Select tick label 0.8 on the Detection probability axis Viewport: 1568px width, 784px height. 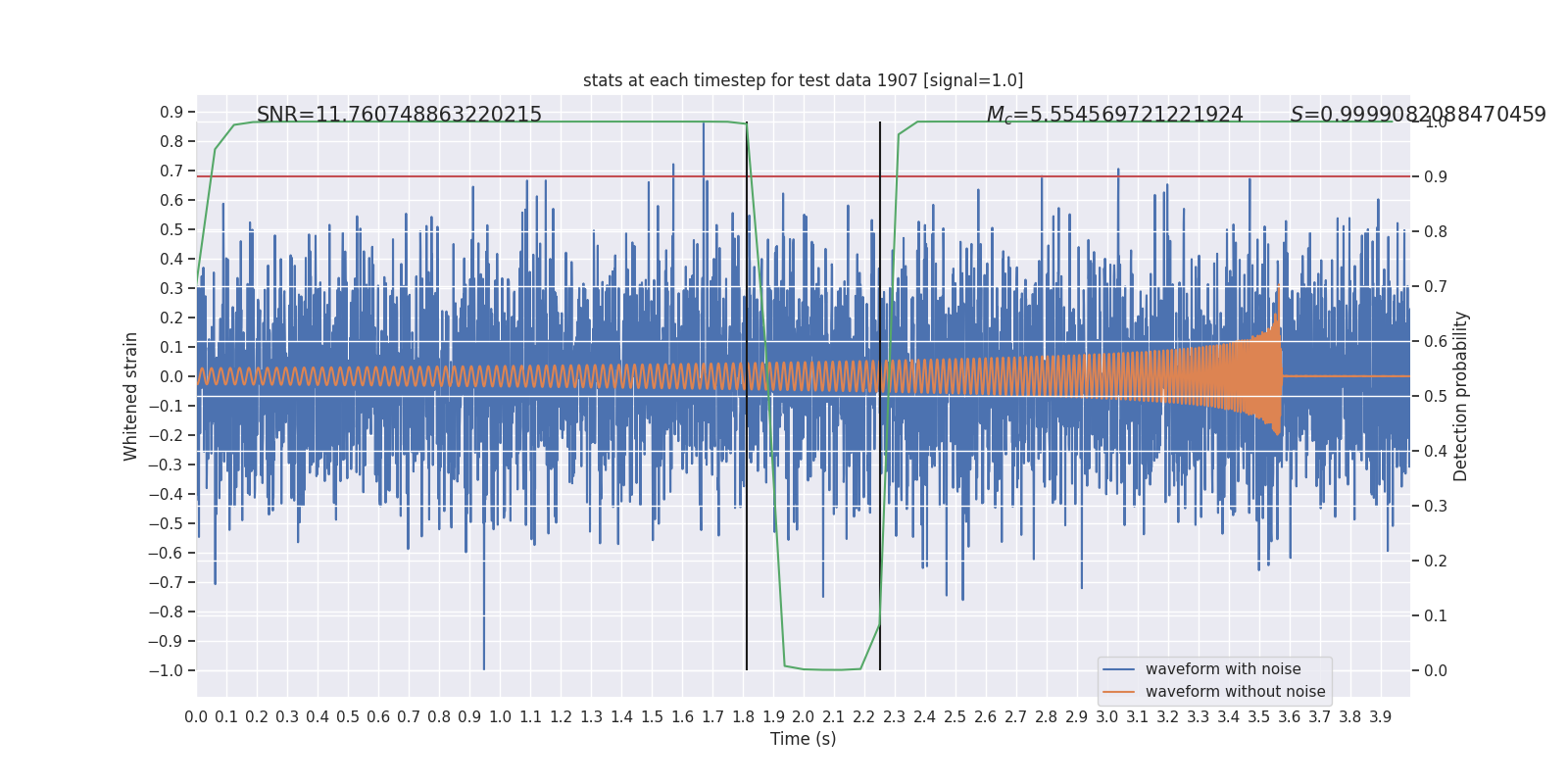tap(1436, 232)
